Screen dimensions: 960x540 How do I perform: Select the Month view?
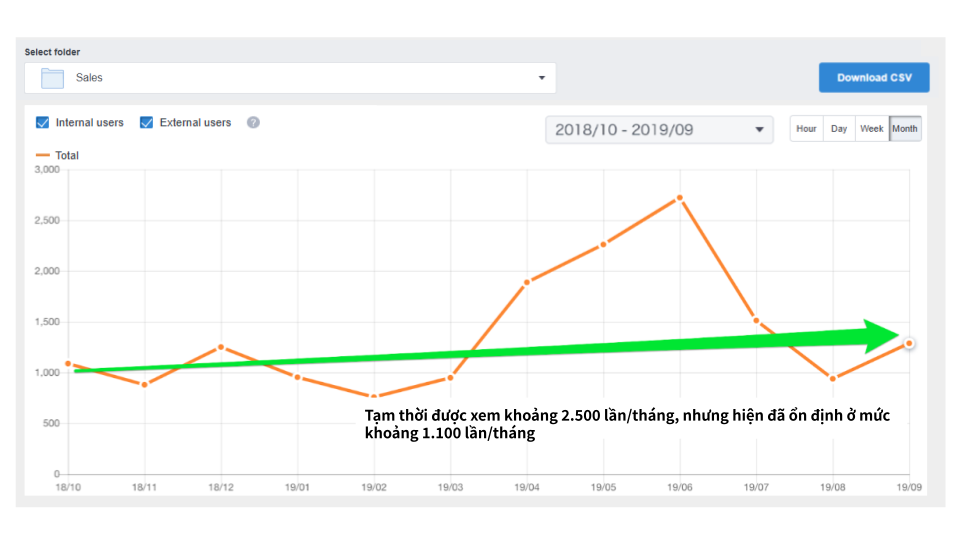[x=905, y=129]
